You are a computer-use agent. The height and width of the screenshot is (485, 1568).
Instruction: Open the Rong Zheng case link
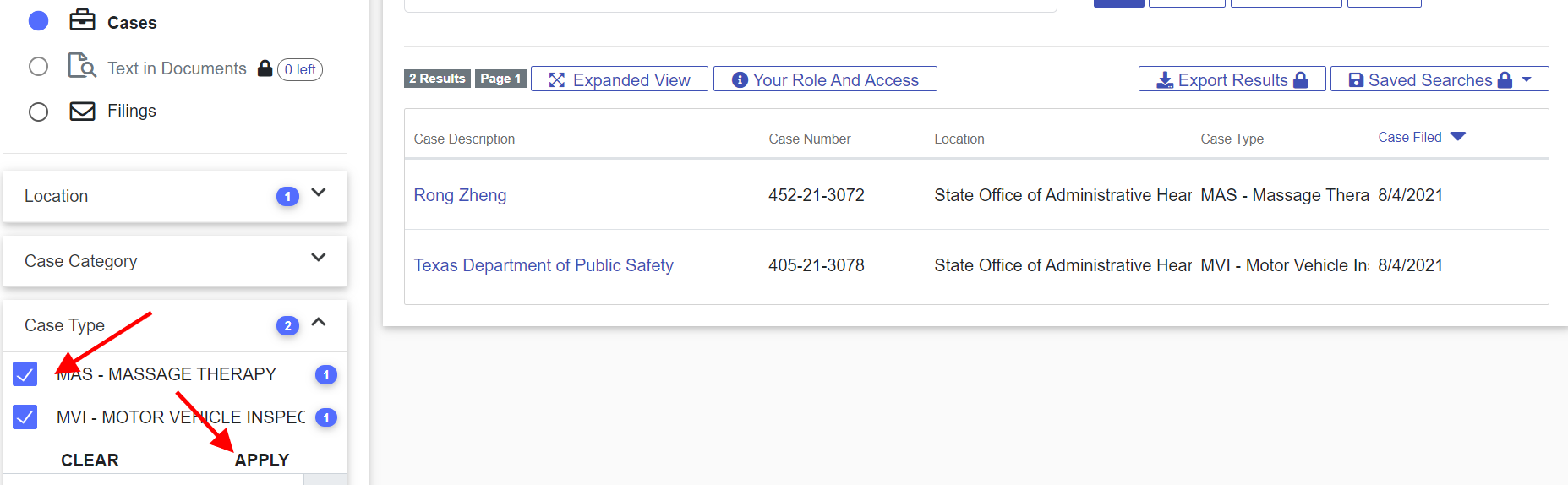pos(460,195)
